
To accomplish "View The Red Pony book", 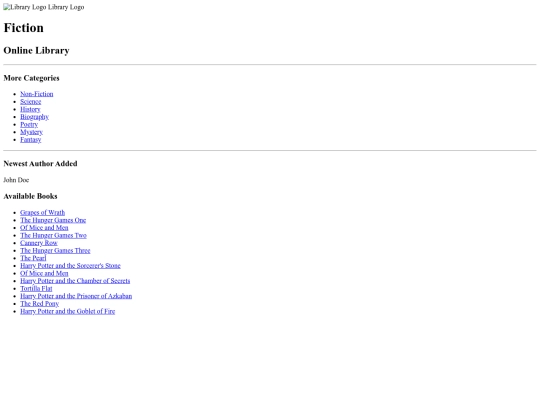I will (40, 303).
